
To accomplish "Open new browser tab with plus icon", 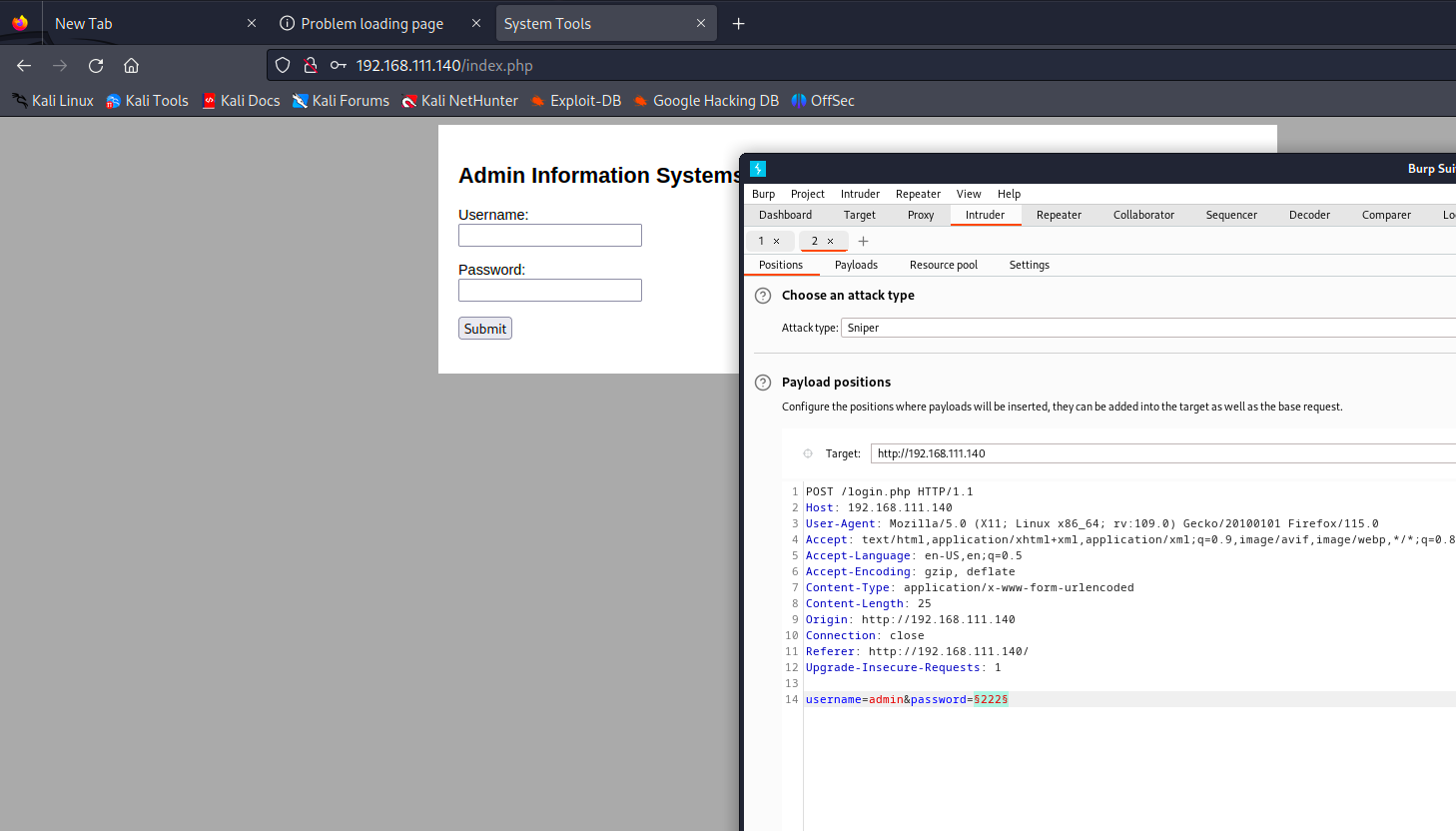I will coord(738,24).
